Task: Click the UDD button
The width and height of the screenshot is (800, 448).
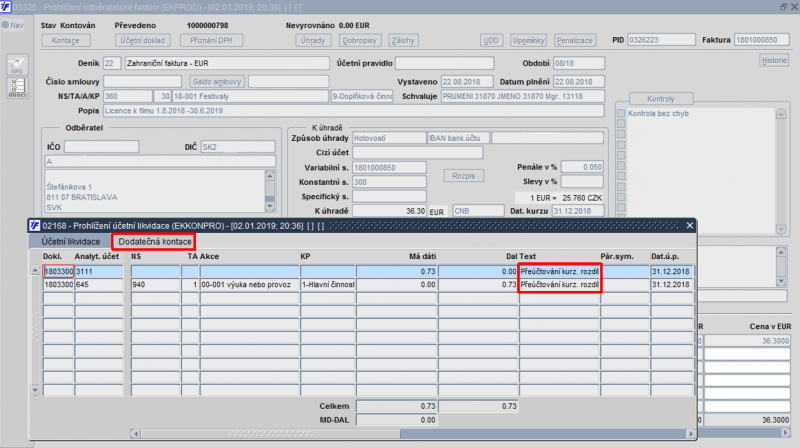Action: pyautogui.click(x=491, y=40)
